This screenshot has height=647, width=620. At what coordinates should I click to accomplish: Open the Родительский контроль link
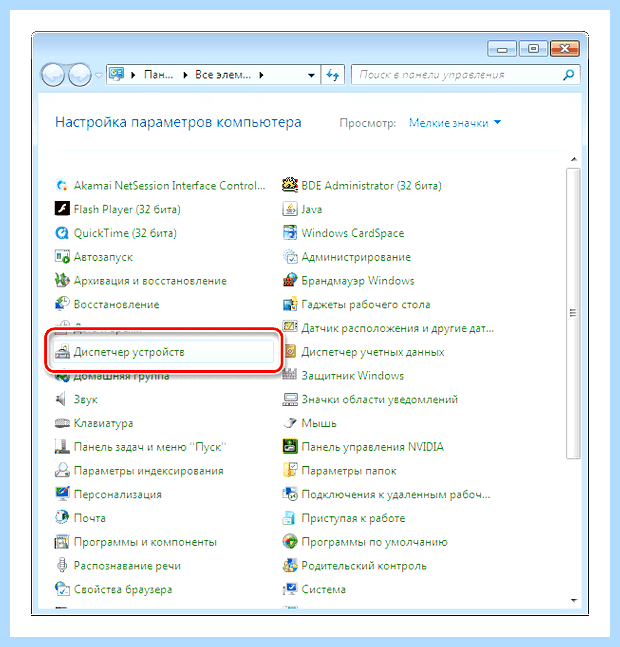[x=364, y=565]
